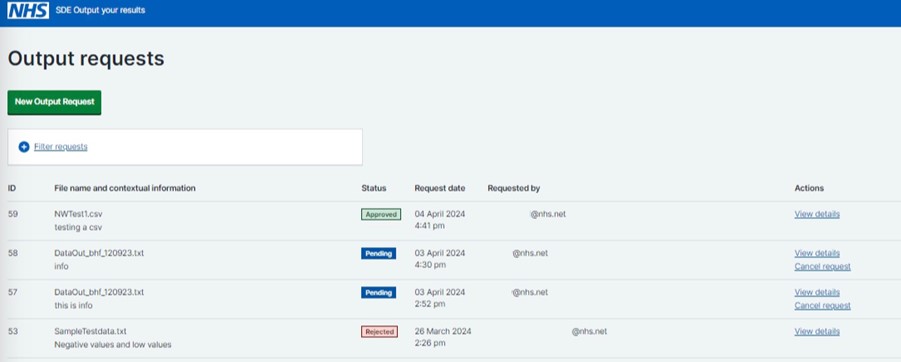
Task: View details for SampleTestdata.txt request
Action: 817,332
